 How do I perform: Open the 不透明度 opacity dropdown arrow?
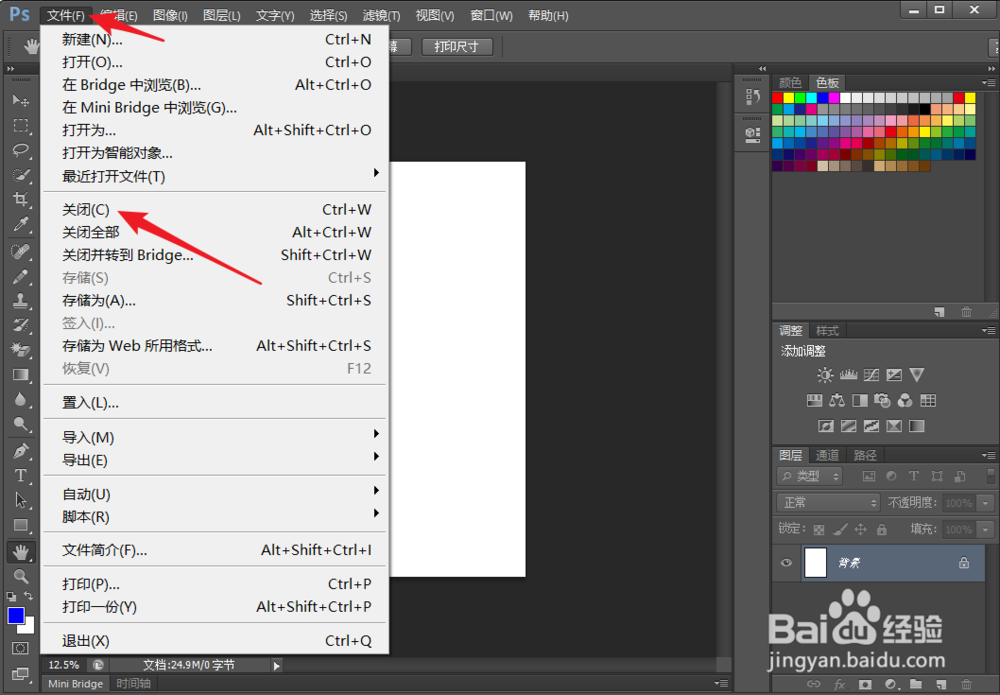pyautogui.click(x=986, y=502)
